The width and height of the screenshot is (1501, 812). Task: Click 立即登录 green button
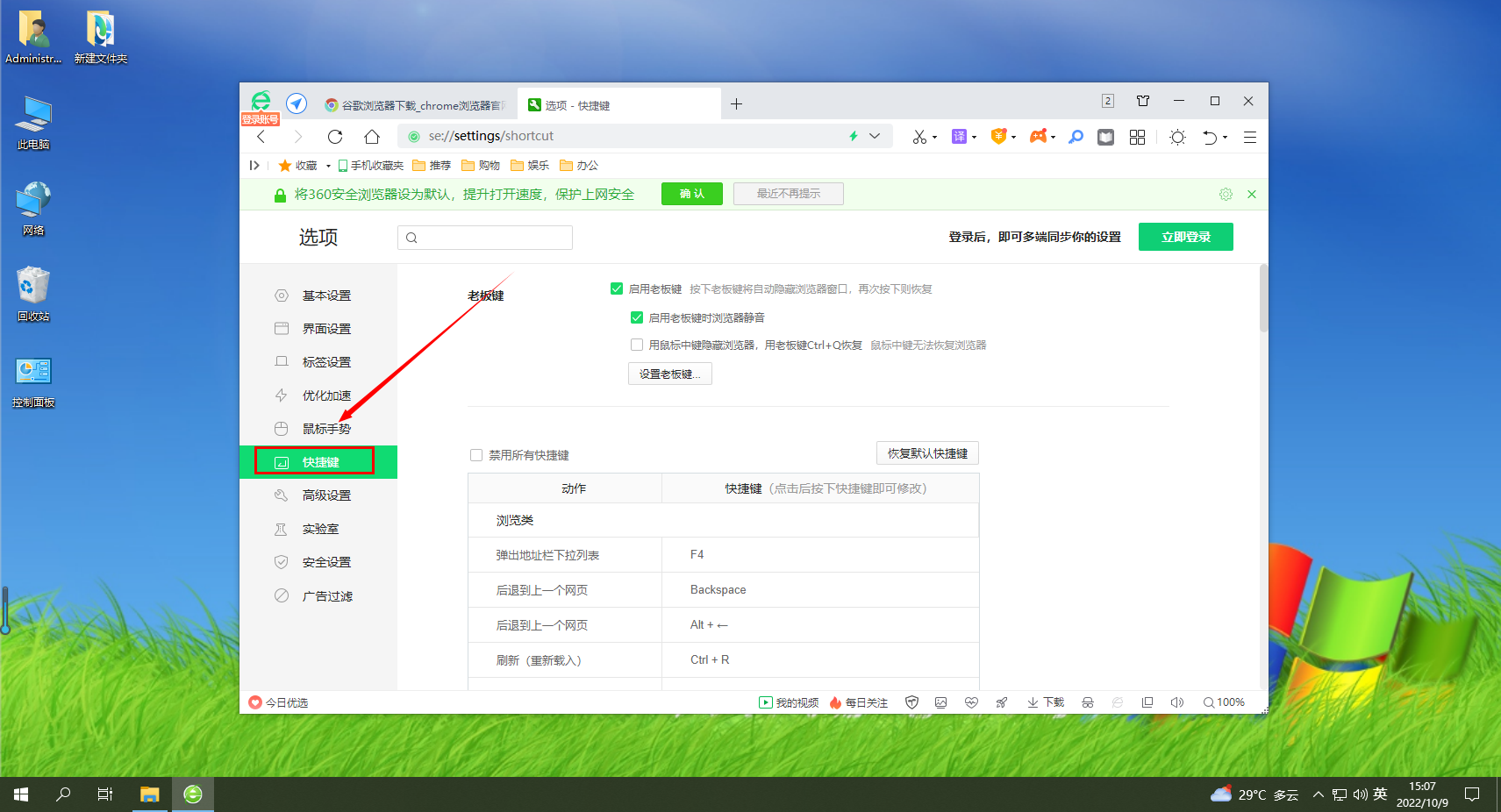pos(1186,237)
